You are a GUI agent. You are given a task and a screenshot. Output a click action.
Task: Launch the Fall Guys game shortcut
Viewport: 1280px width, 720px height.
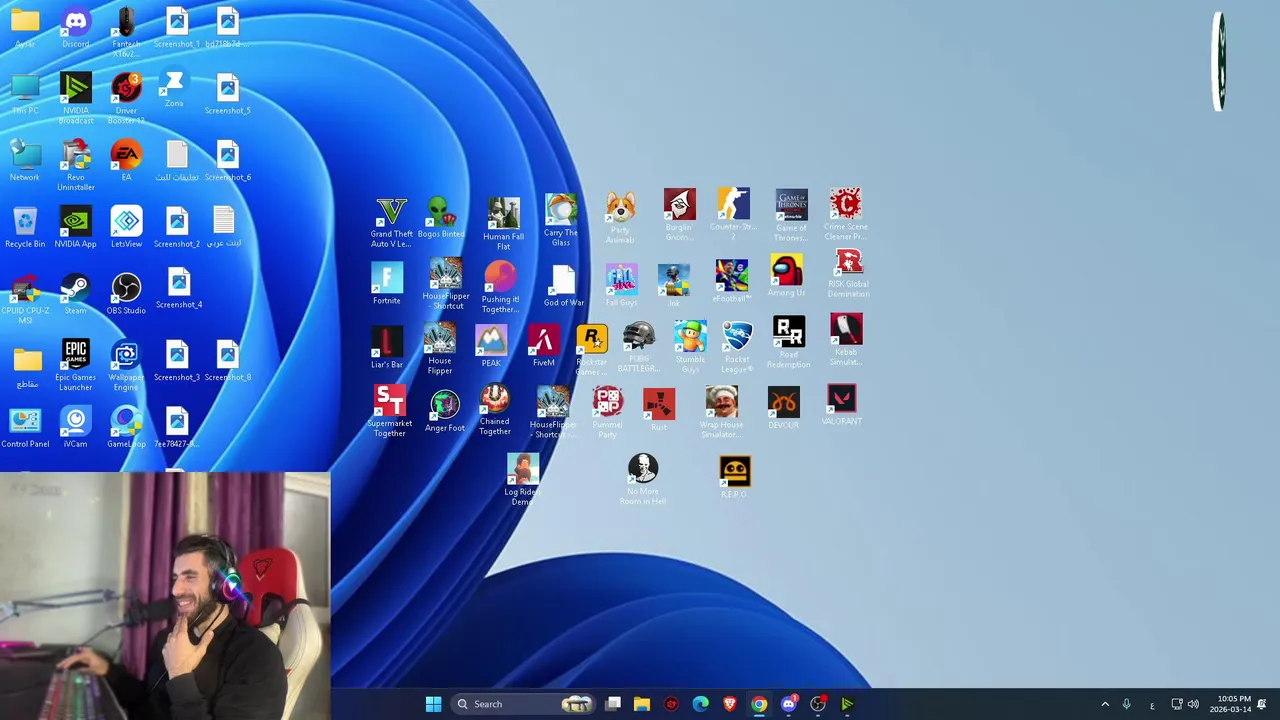coord(621,286)
